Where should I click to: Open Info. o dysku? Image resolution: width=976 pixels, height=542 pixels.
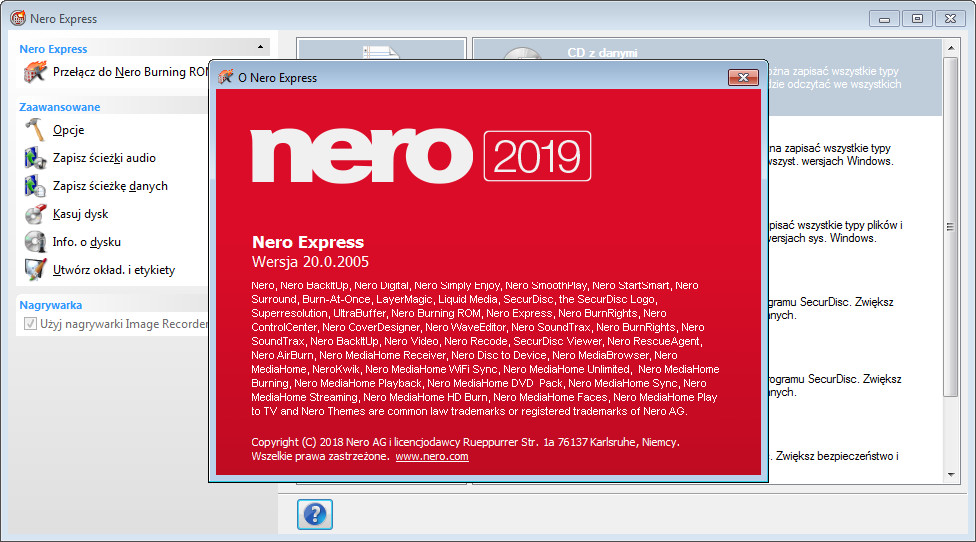(87, 242)
